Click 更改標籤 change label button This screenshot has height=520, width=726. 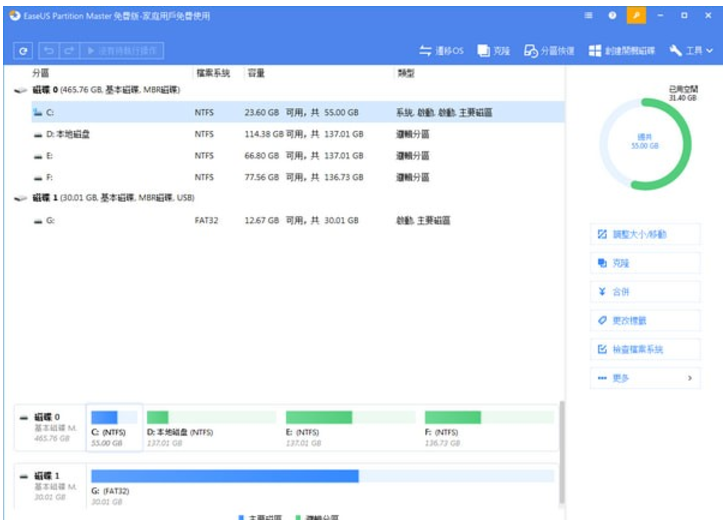[x=644, y=321]
